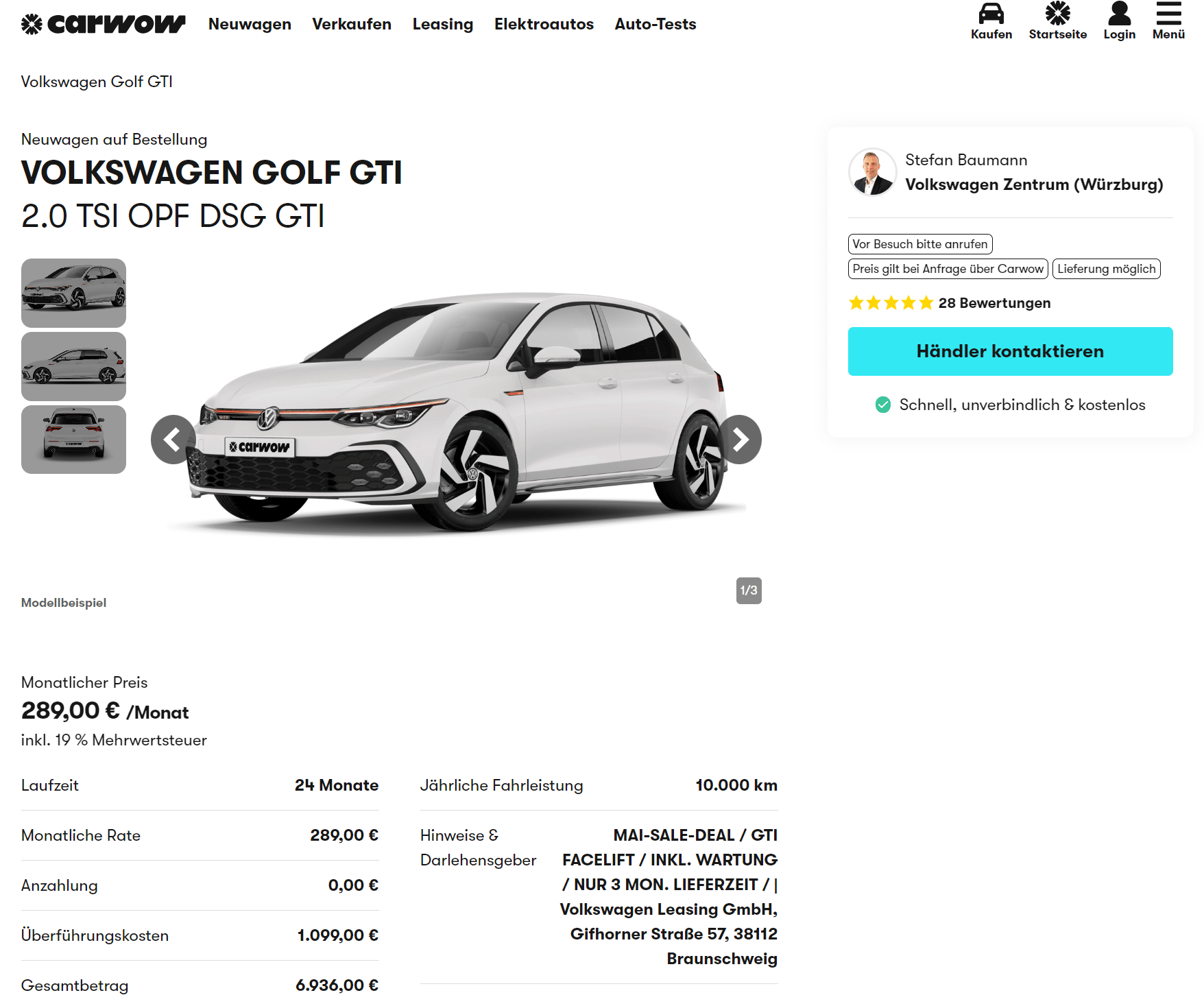Viewport: 1204px width, 1006px height.
Task: Open Auto-Tests menu
Action: pos(655,24)
